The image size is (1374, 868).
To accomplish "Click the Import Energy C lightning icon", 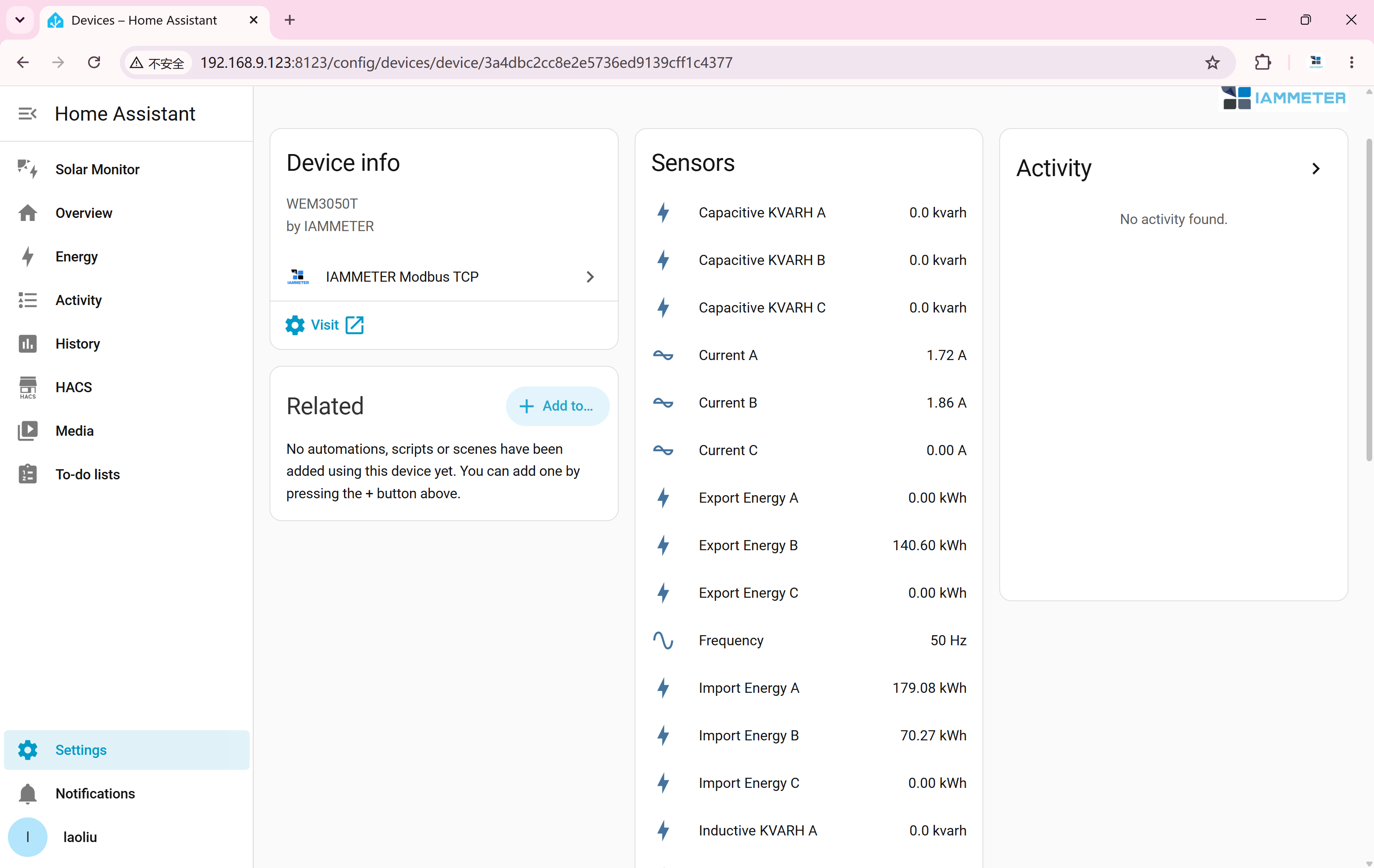I will point(663,783).
